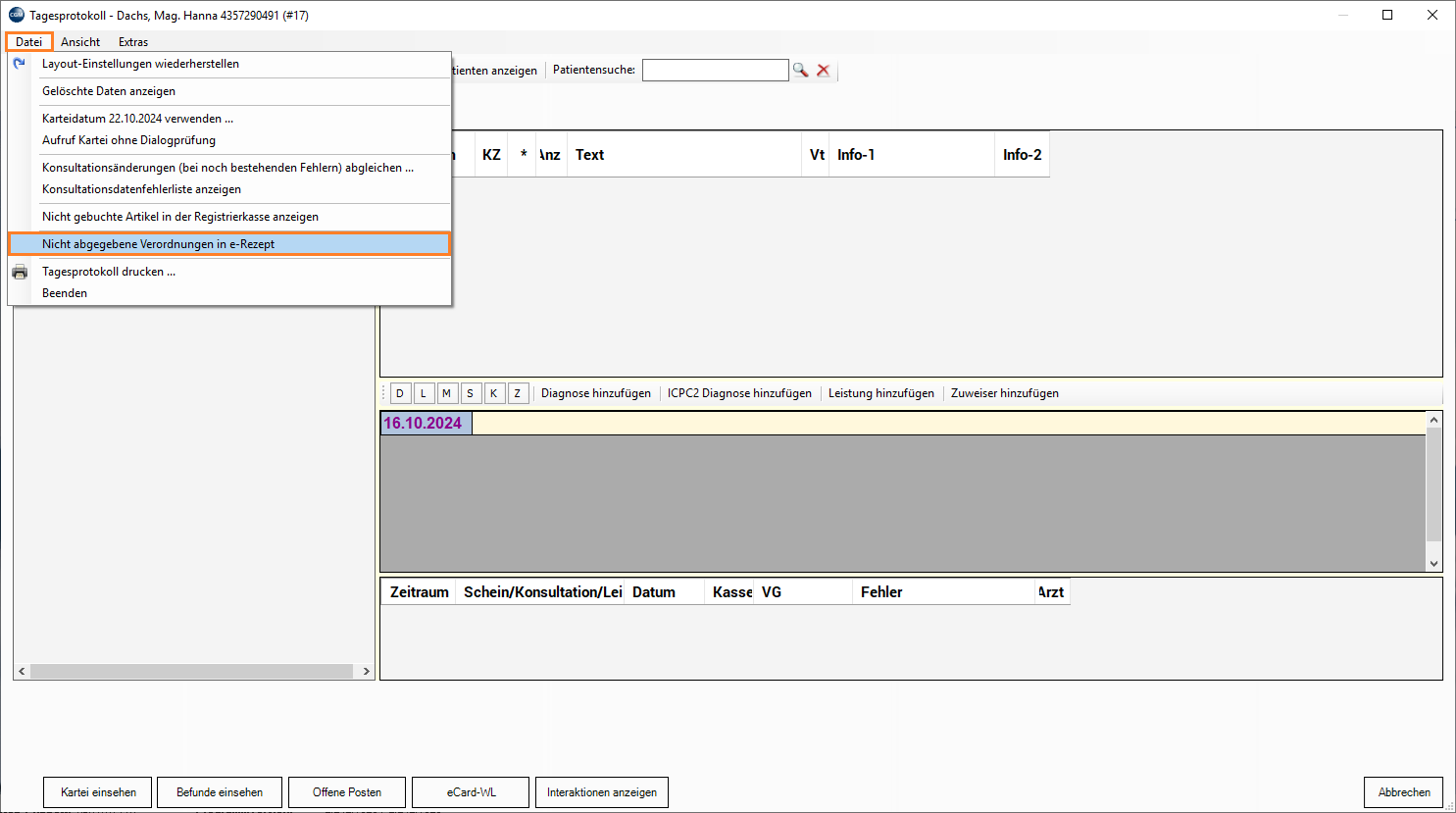Click the D filter letter button
1456x813 pixels.
pos(400,393)
